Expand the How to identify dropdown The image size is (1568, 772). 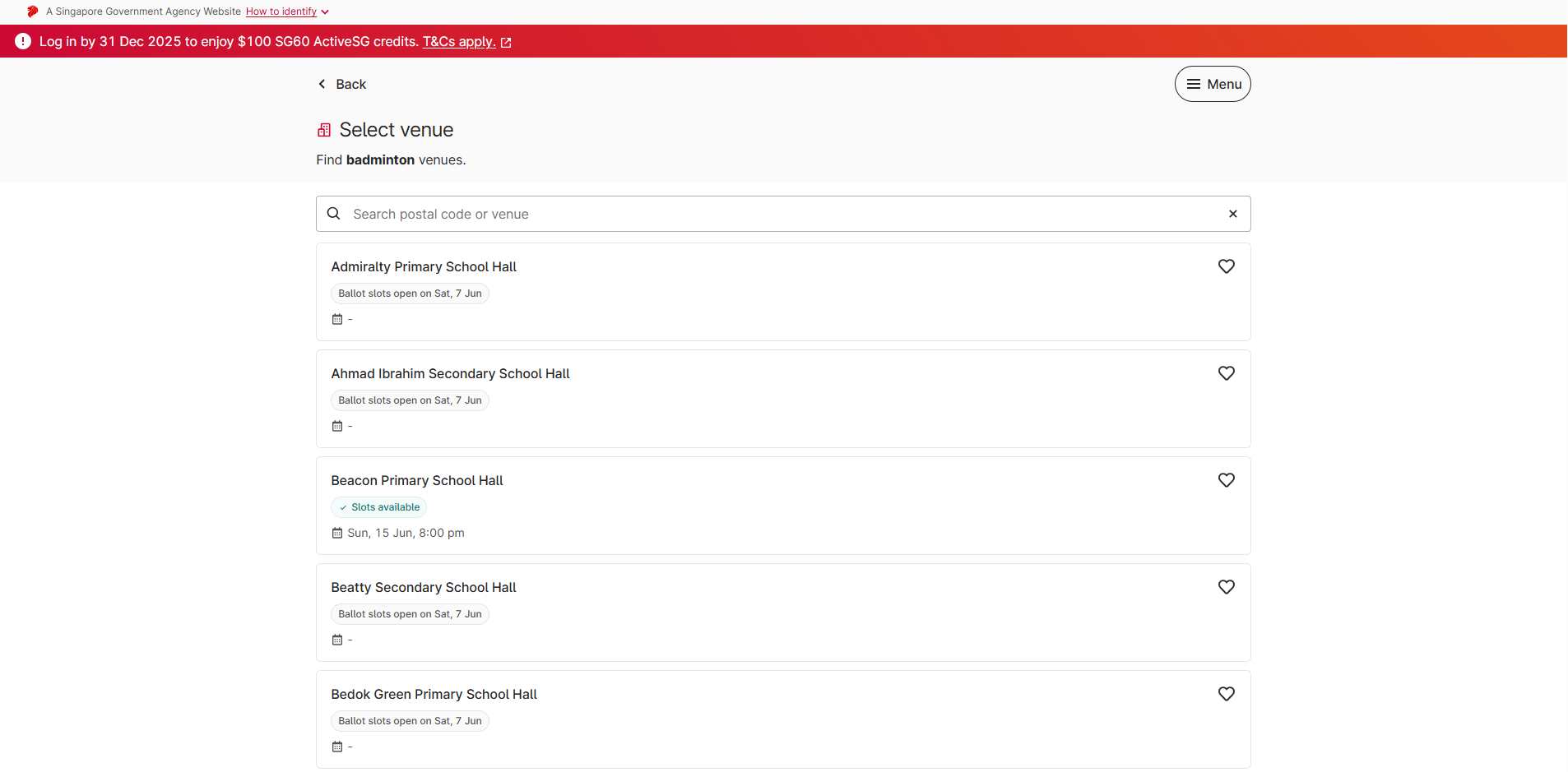[287, 12]
